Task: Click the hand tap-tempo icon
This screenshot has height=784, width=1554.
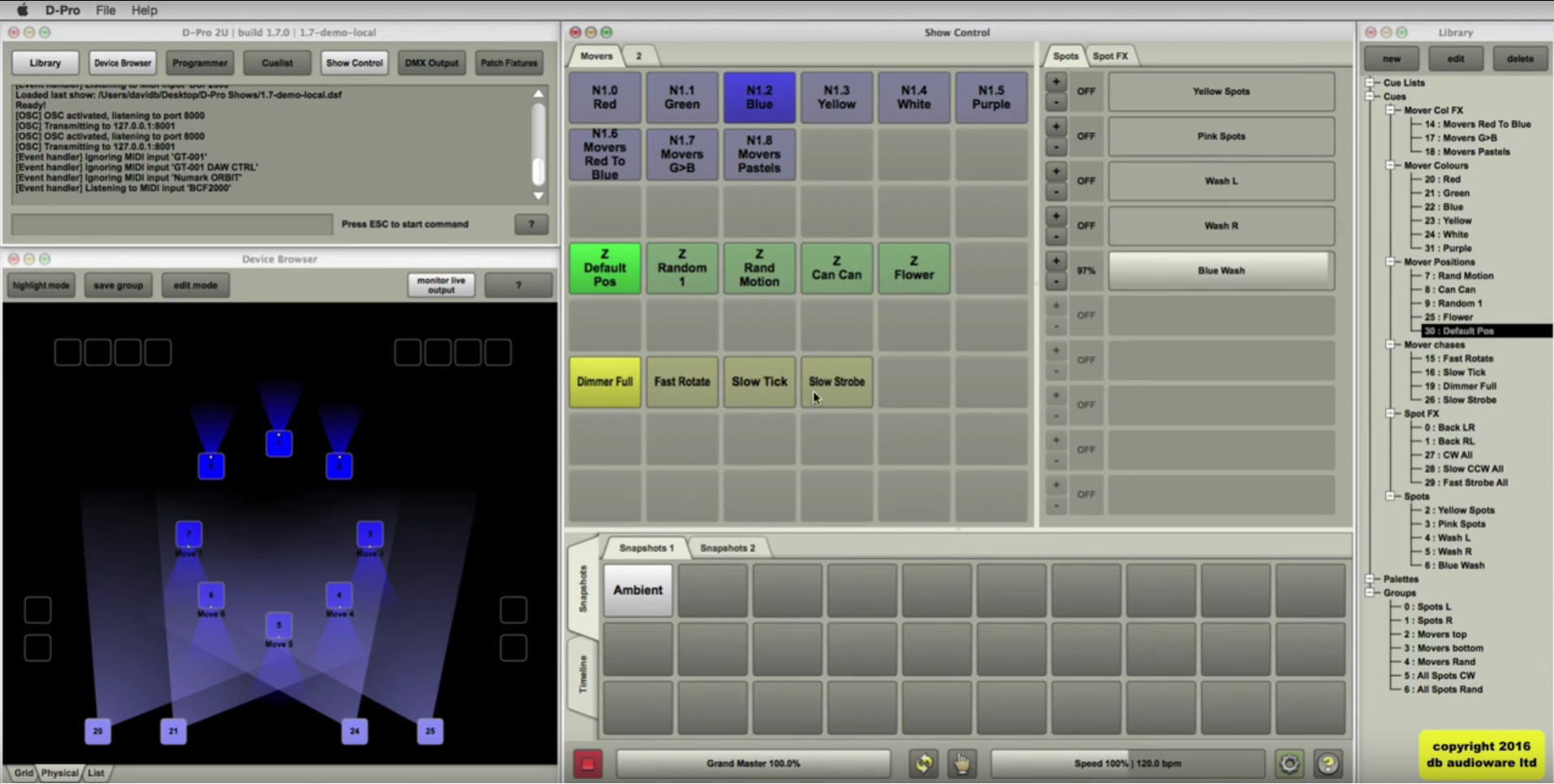Action: pos(961,764)
